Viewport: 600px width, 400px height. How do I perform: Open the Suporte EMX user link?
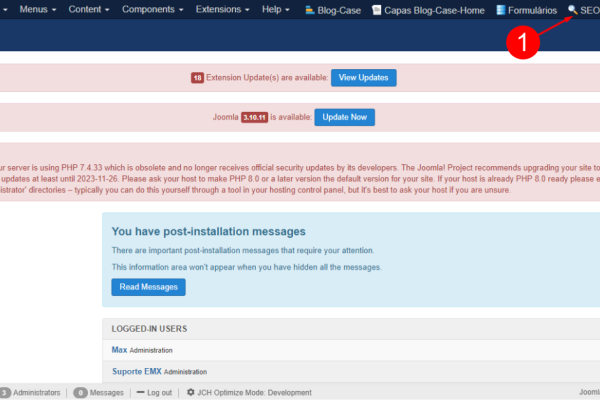pyautogui.click(x=136, y=371)
